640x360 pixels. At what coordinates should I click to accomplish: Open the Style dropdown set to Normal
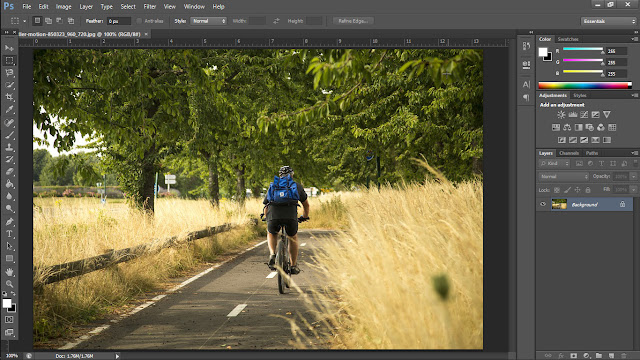coord(208,21)
